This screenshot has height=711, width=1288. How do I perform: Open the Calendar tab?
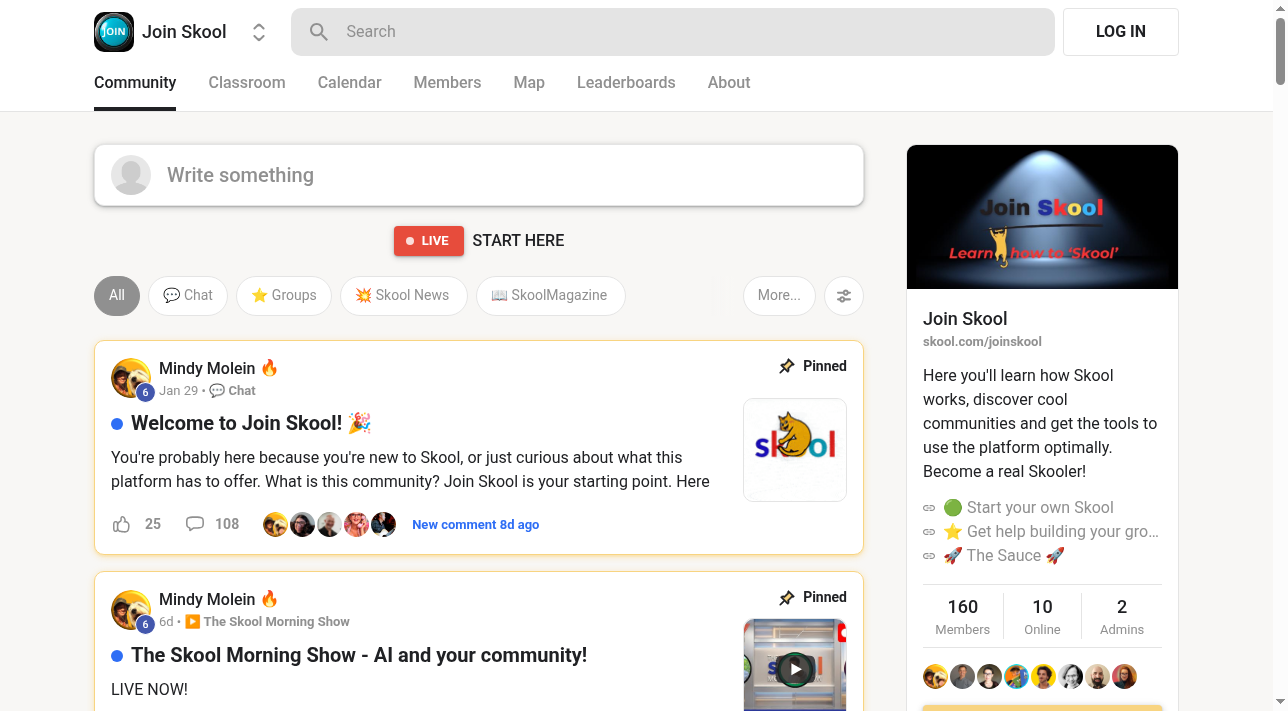[349, 83]
